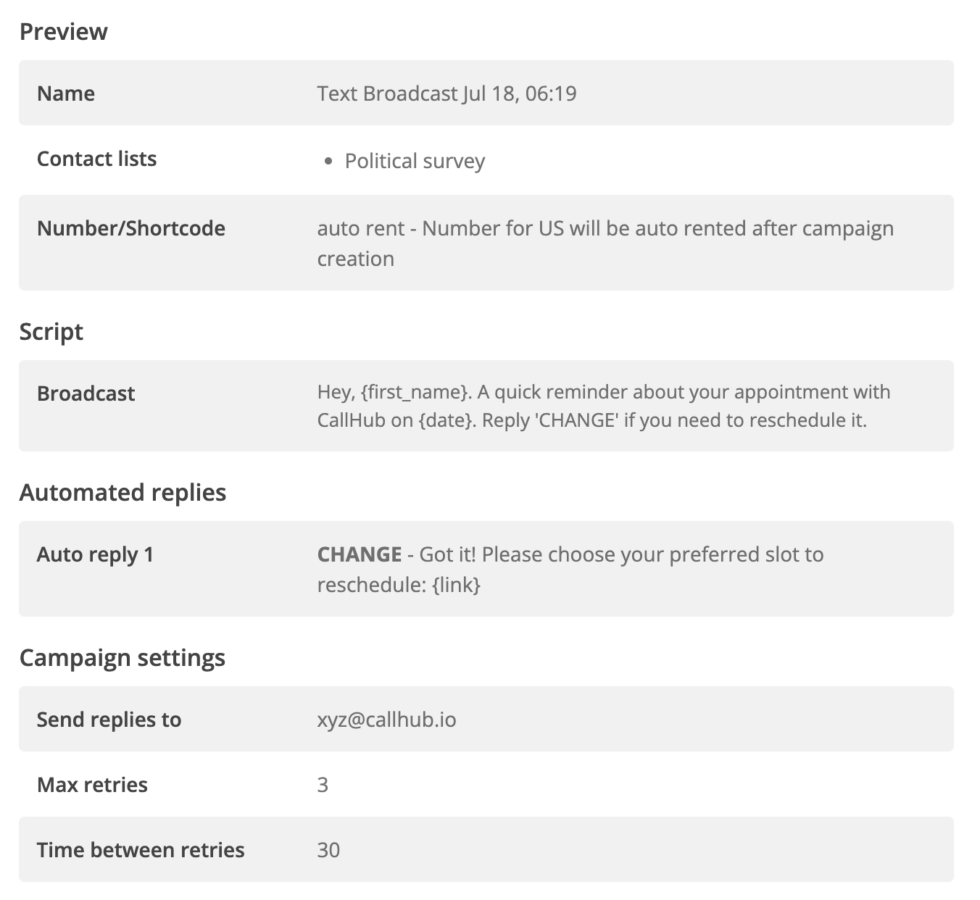Click the auto rent number description text
Screen dimensions: 980x900
605,243
